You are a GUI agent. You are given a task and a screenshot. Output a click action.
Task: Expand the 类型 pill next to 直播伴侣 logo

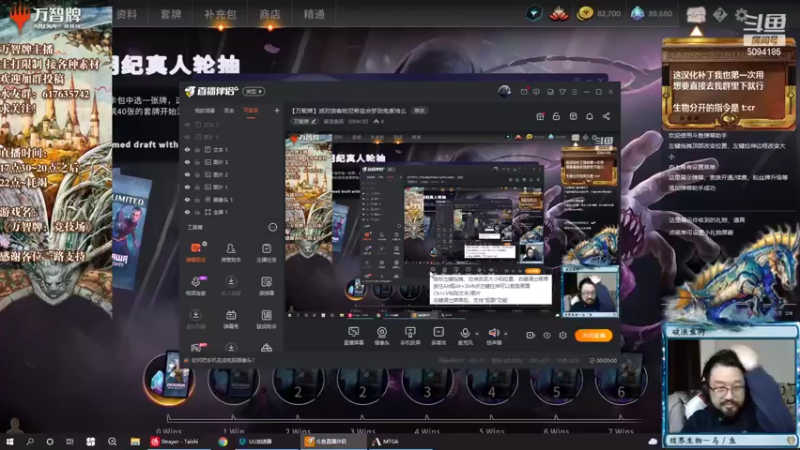254,91
